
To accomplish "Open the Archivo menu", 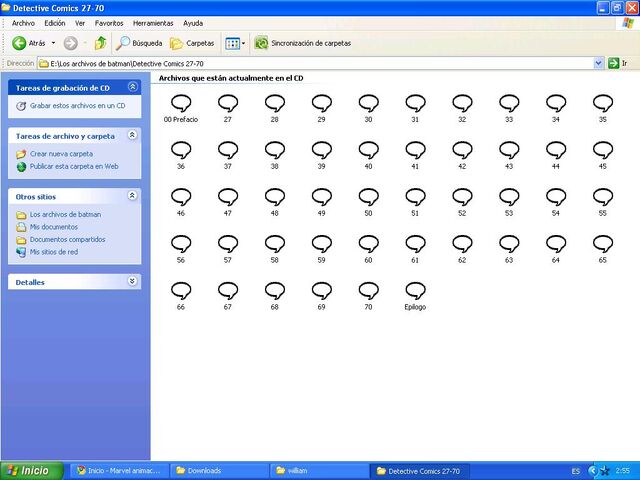I will (x=23, y=23).
